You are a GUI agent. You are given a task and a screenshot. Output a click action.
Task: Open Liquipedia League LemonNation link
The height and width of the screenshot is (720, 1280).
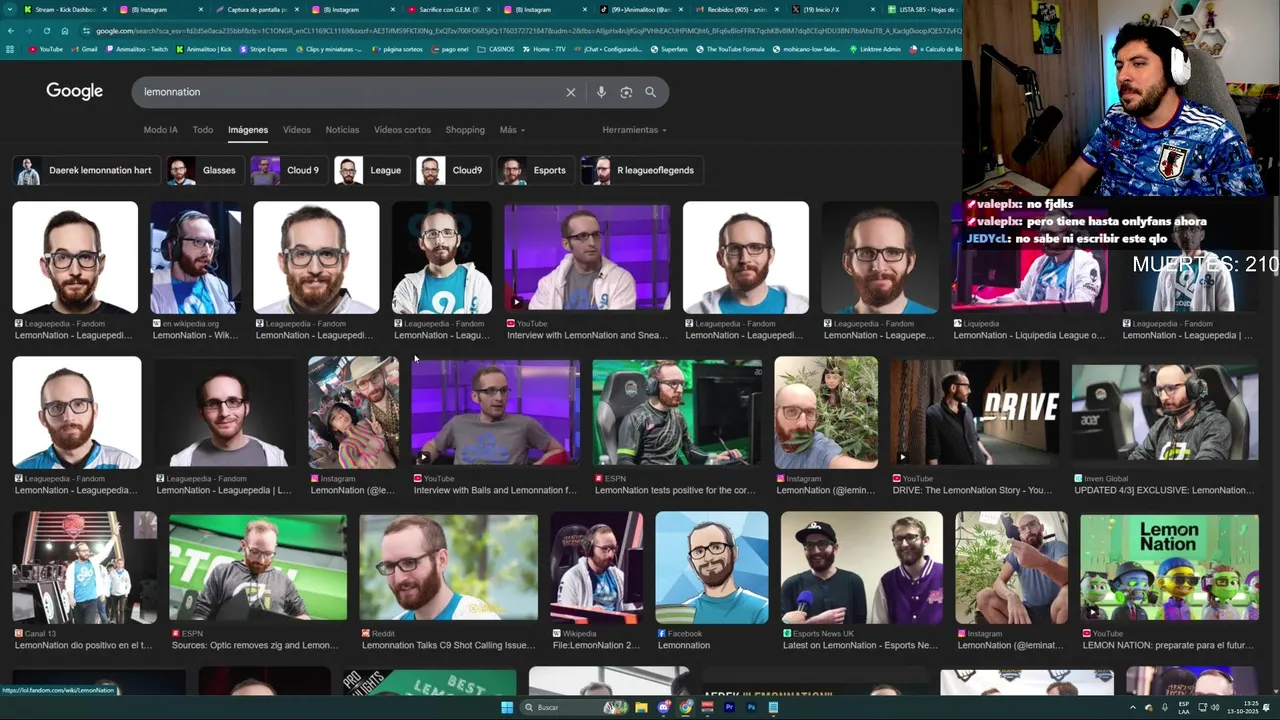(x=1029, y=335)
